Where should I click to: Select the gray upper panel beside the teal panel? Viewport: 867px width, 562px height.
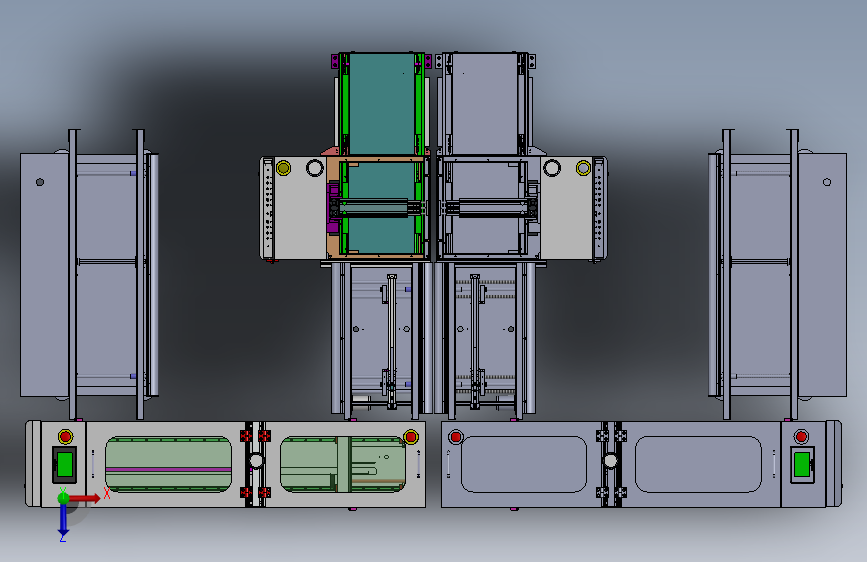tap(484, 103)
